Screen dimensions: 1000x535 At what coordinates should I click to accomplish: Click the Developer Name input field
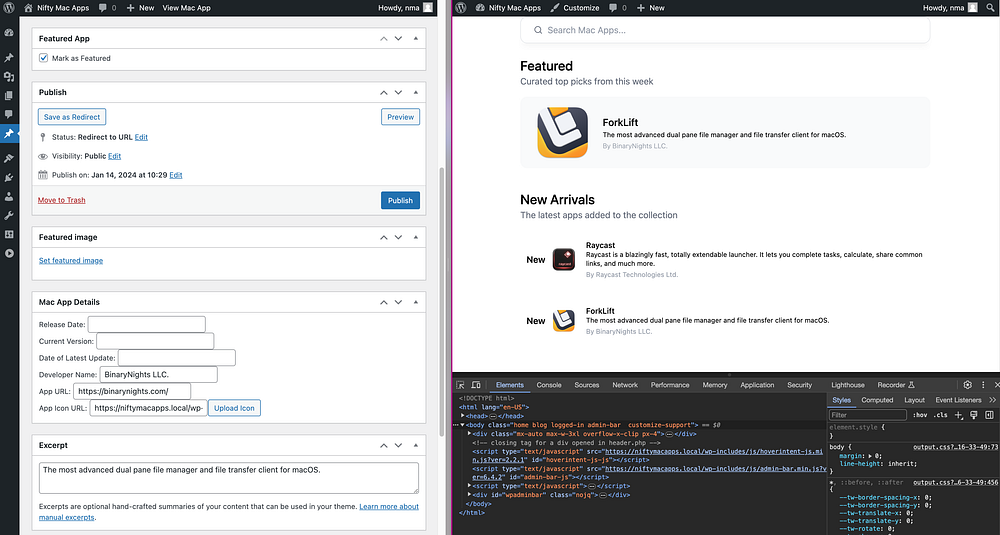click(159, 374)
